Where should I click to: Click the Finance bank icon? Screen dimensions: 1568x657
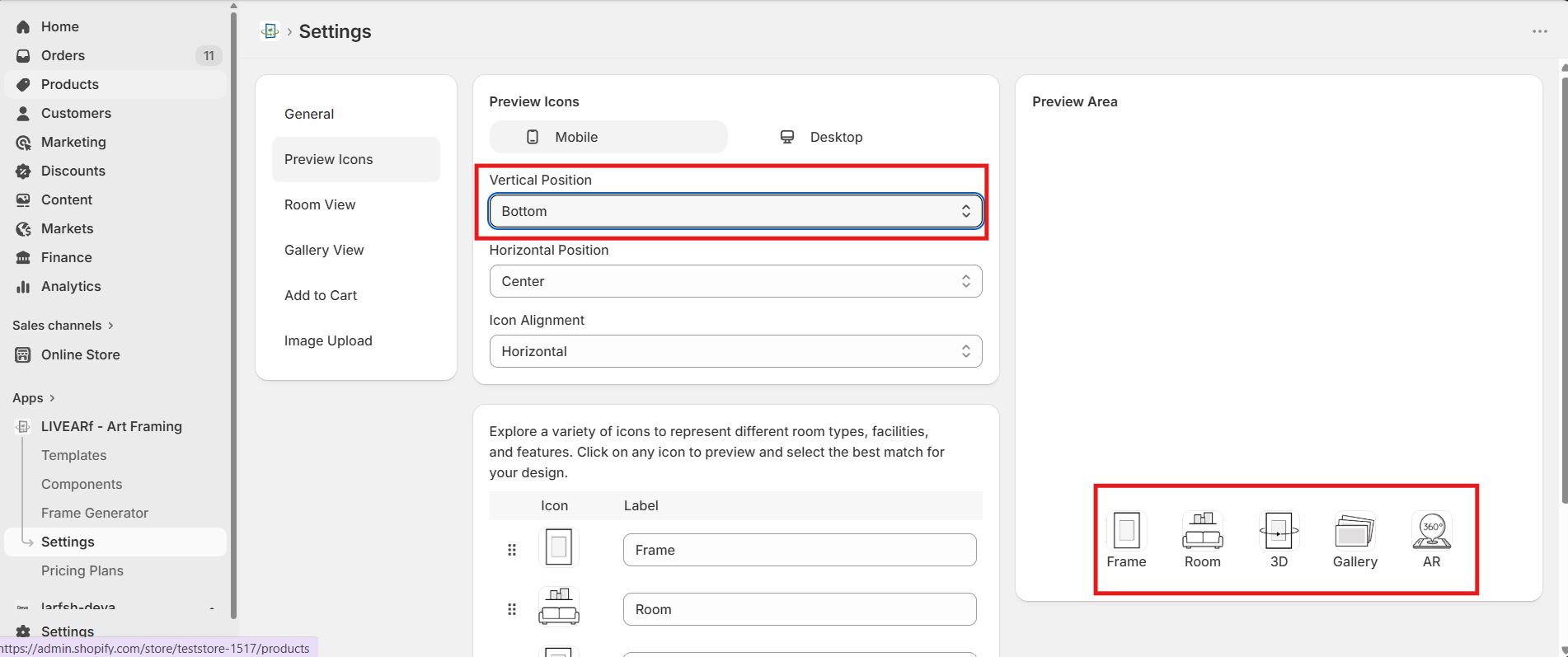pyautogui.click(x=23, y=257)
